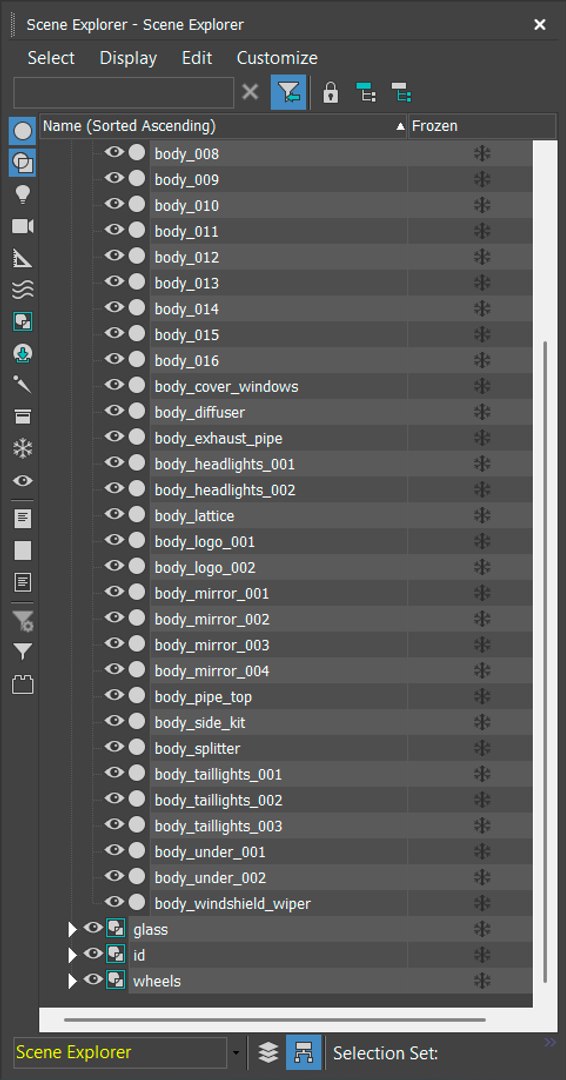The width and height of the screenshot is (566, 1080).
Task: Toggle Display Frozen Objects snowflake sidebar icon
Action: [23, 449]
